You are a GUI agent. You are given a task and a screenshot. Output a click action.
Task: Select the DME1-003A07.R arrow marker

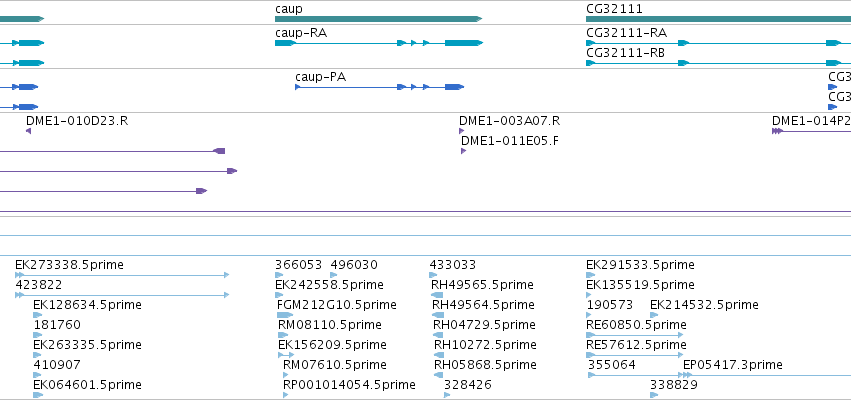[x=461, y=131]
